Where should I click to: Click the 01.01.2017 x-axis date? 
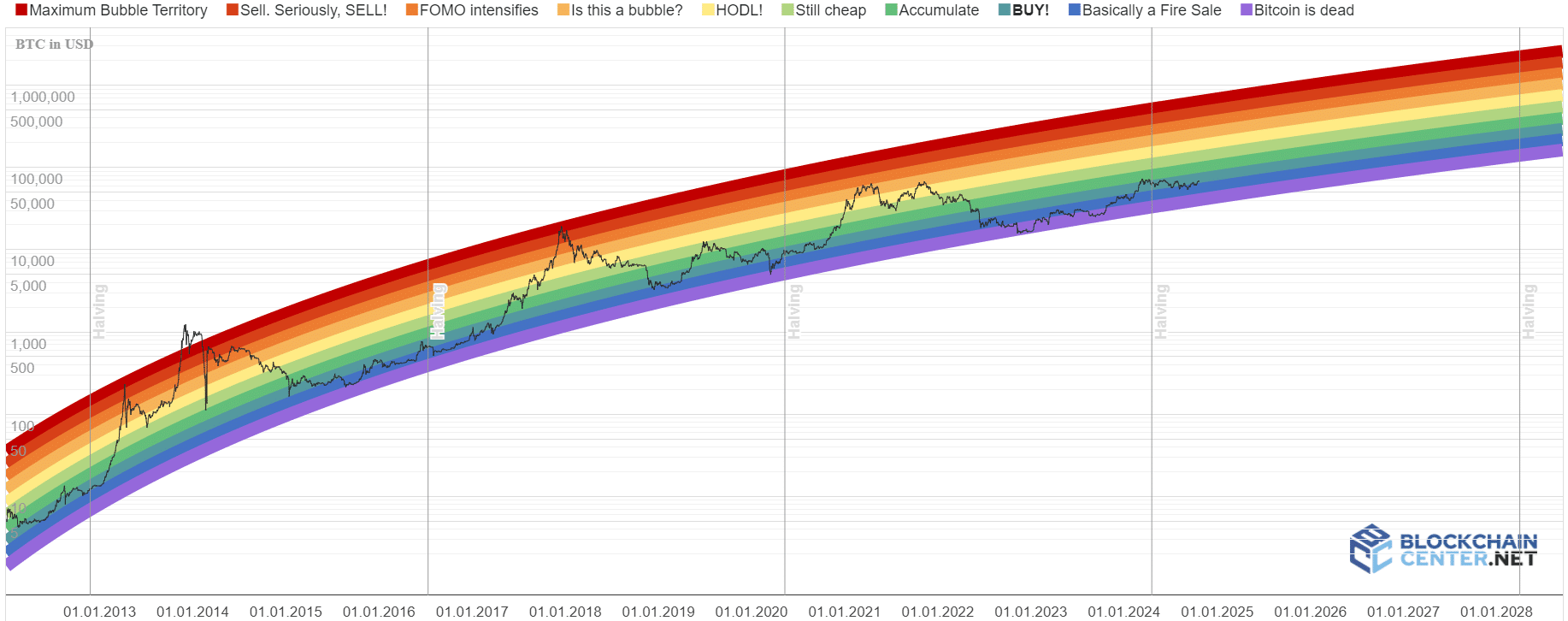[x=473, y=612]
